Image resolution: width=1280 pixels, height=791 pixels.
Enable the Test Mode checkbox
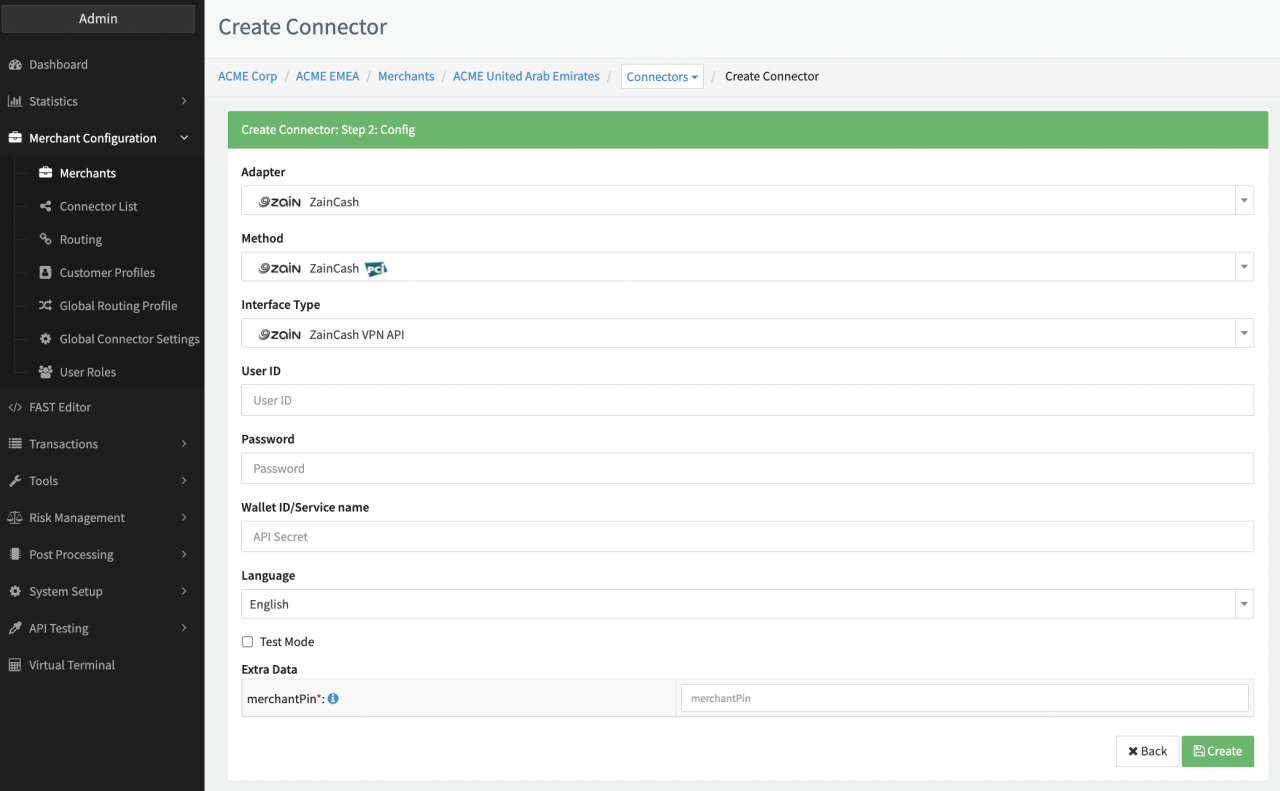247,642
